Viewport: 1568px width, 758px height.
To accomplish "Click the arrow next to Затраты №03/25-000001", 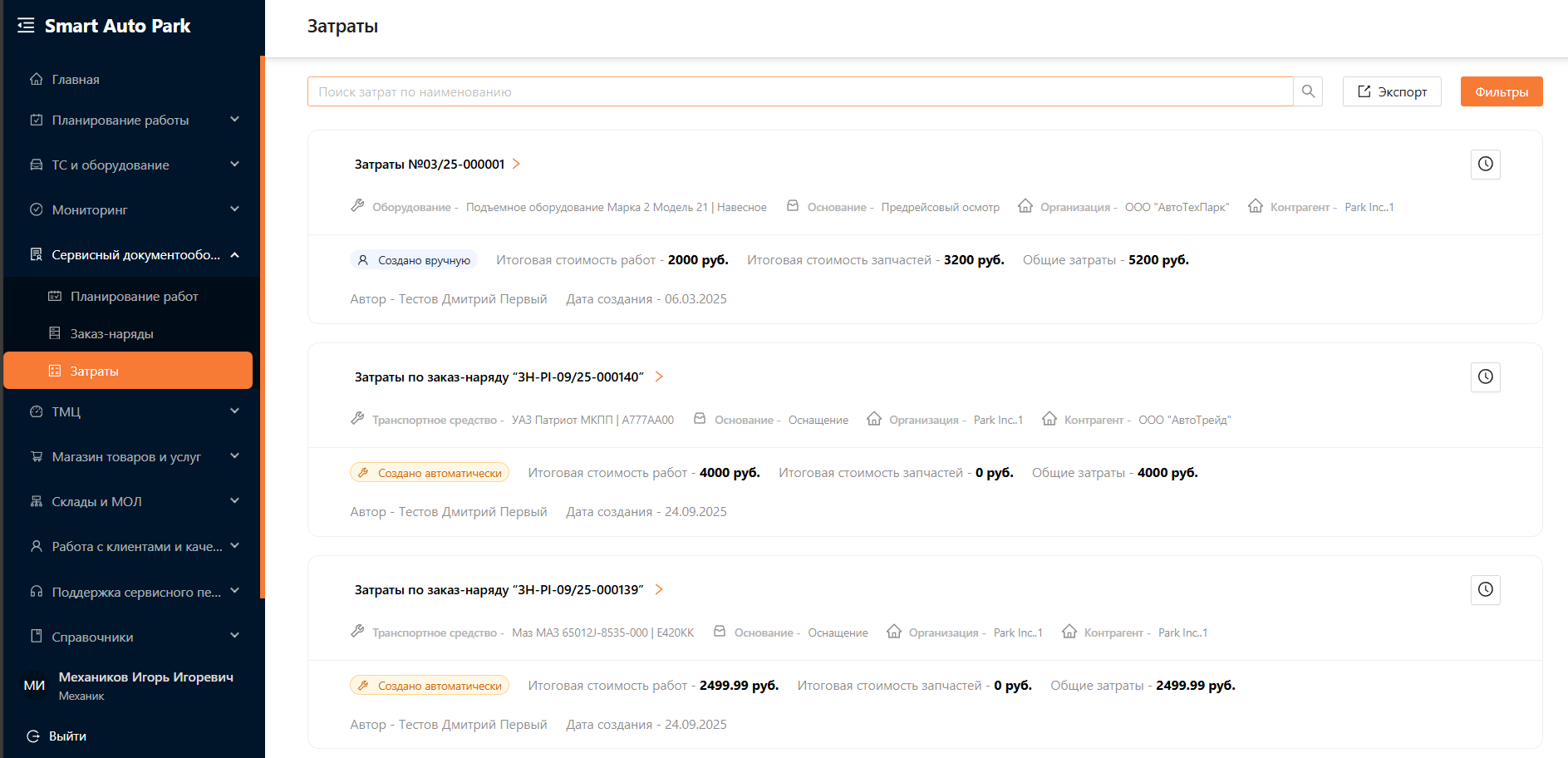I will point(516,165).
